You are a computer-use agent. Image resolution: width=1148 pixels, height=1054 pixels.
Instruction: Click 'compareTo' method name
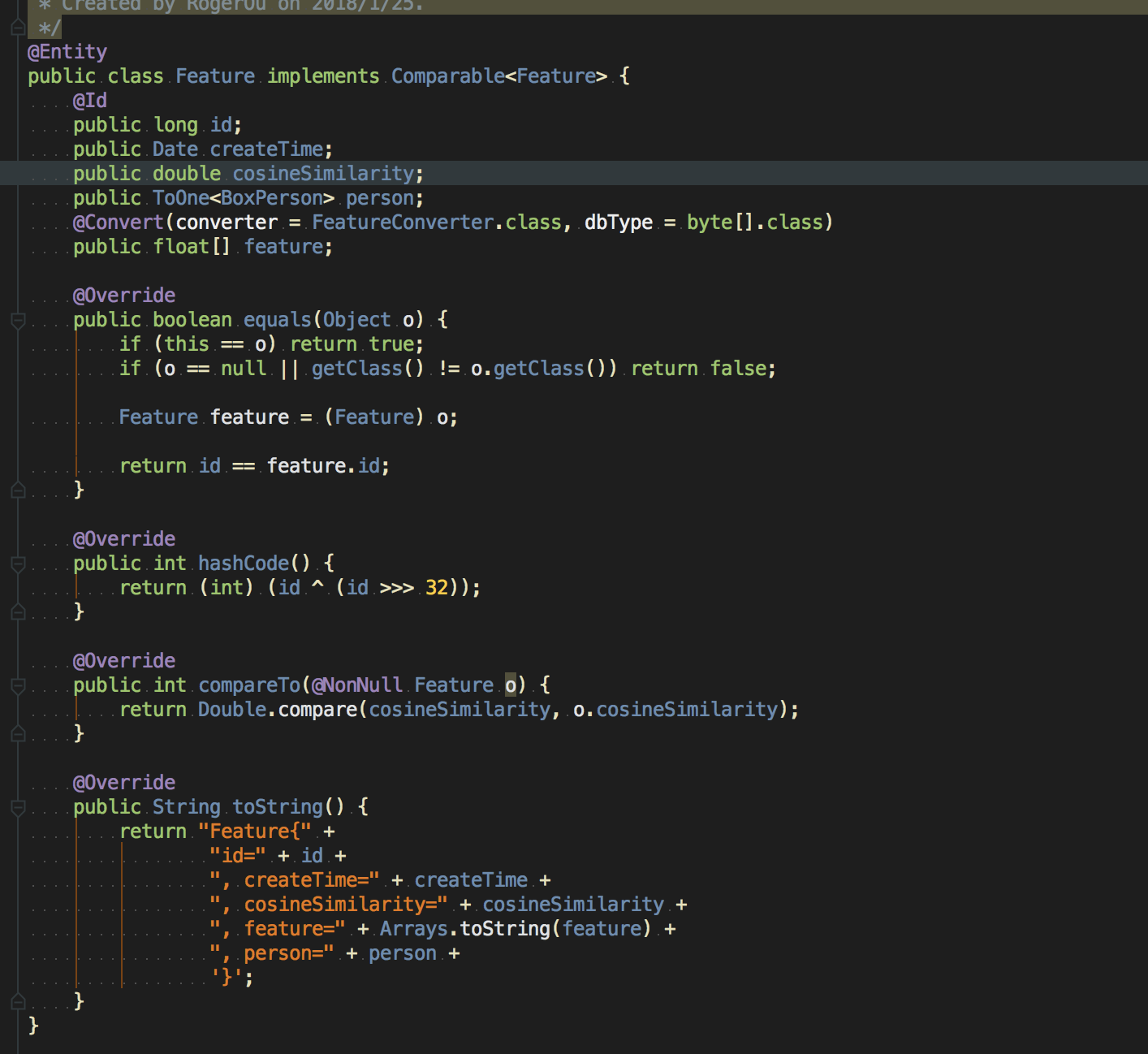click(x=249, y=685)
